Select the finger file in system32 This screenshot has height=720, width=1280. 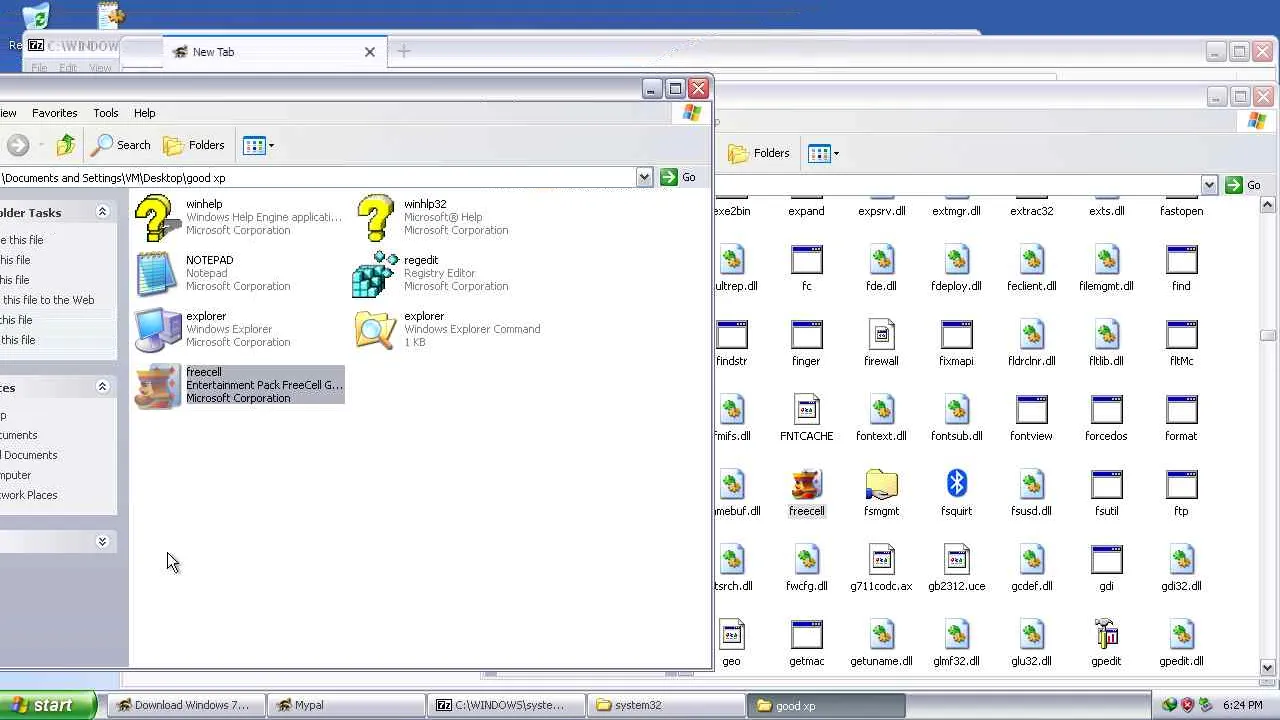pyautogui.click(x=806, y=344)
